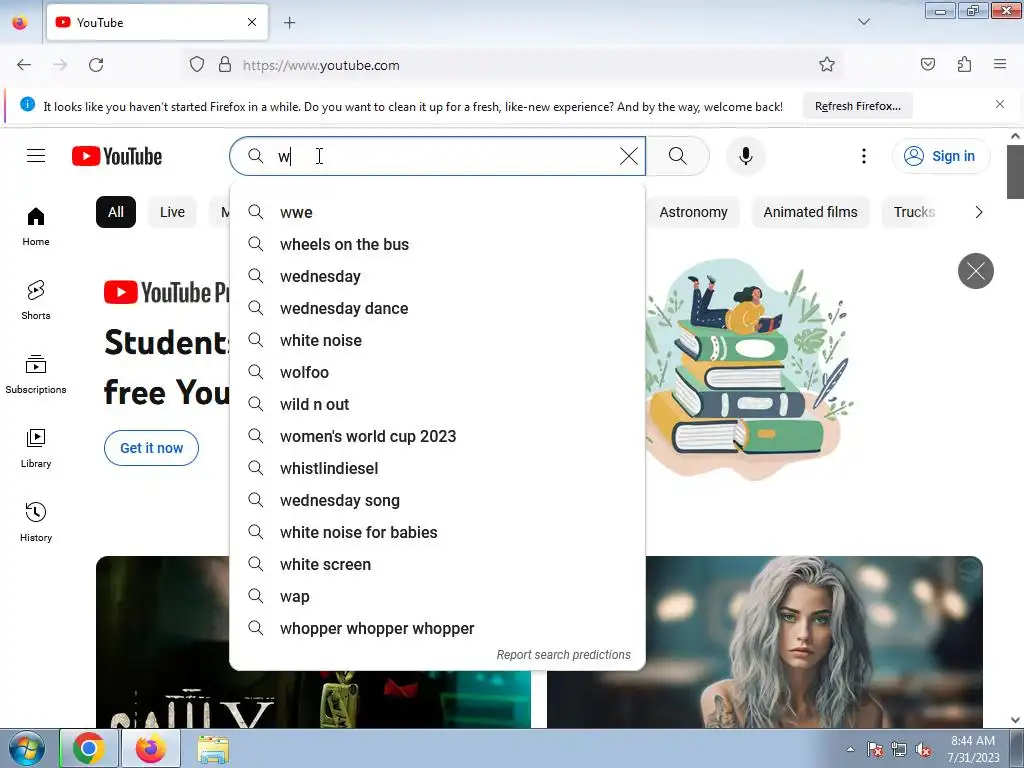Choose the 'wolfoo' suggestion

pos(438,372)
